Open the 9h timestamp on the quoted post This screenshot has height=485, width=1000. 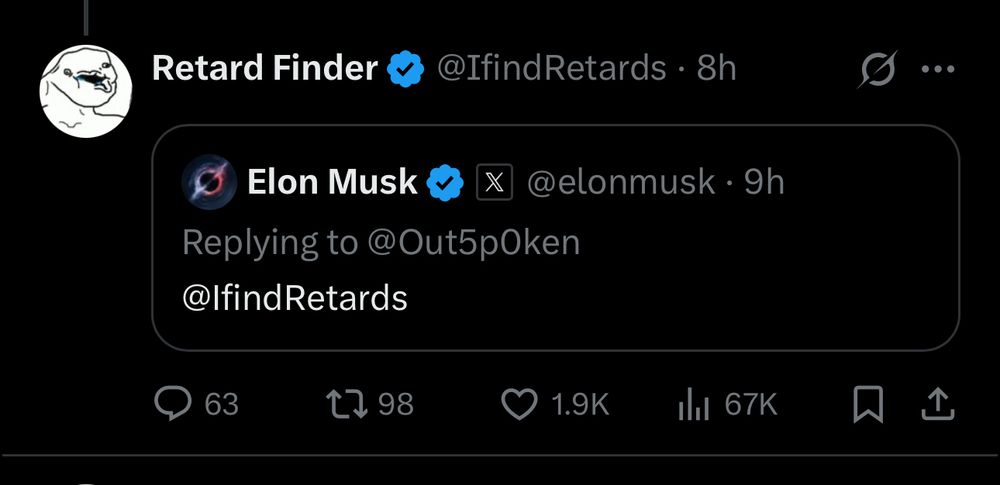pos(764,183)
